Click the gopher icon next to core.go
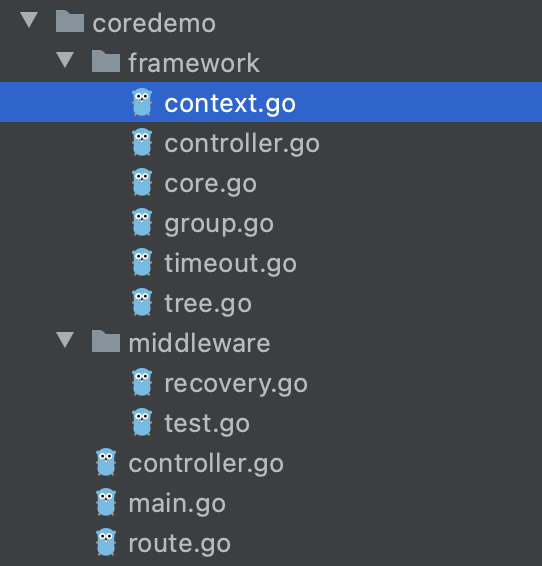The image size is (542, 566). [142, 182]
